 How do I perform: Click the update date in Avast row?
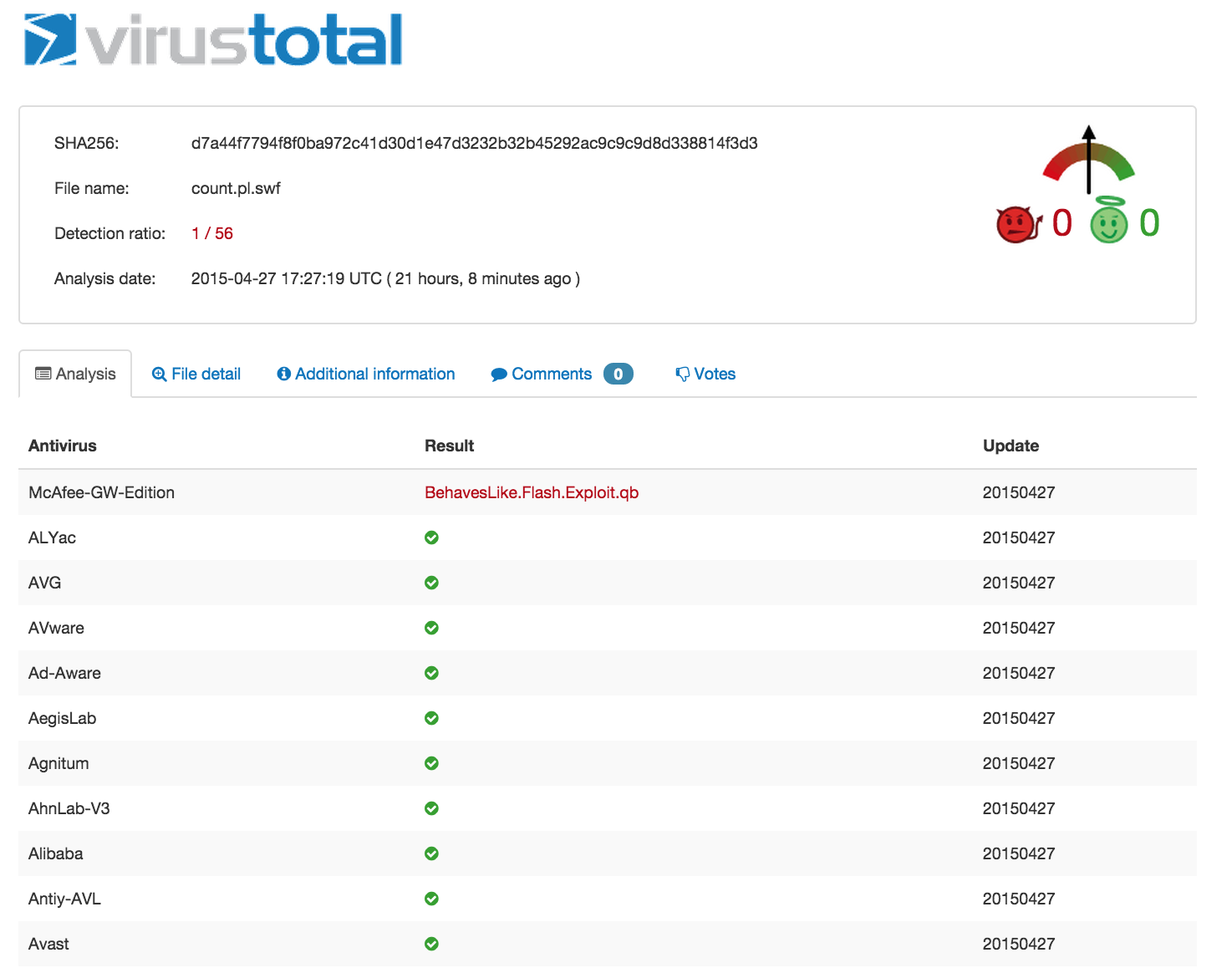pos(1019,944)
